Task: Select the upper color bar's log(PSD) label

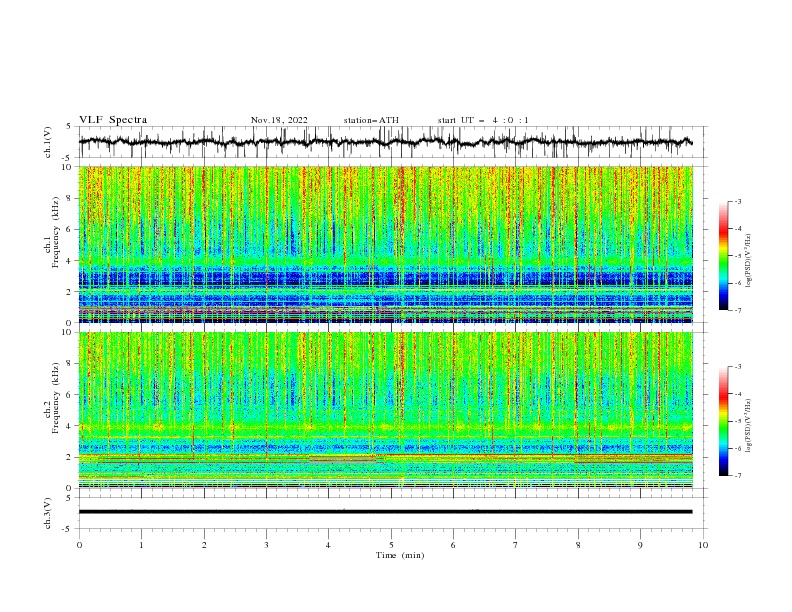Action: [748, 261]
